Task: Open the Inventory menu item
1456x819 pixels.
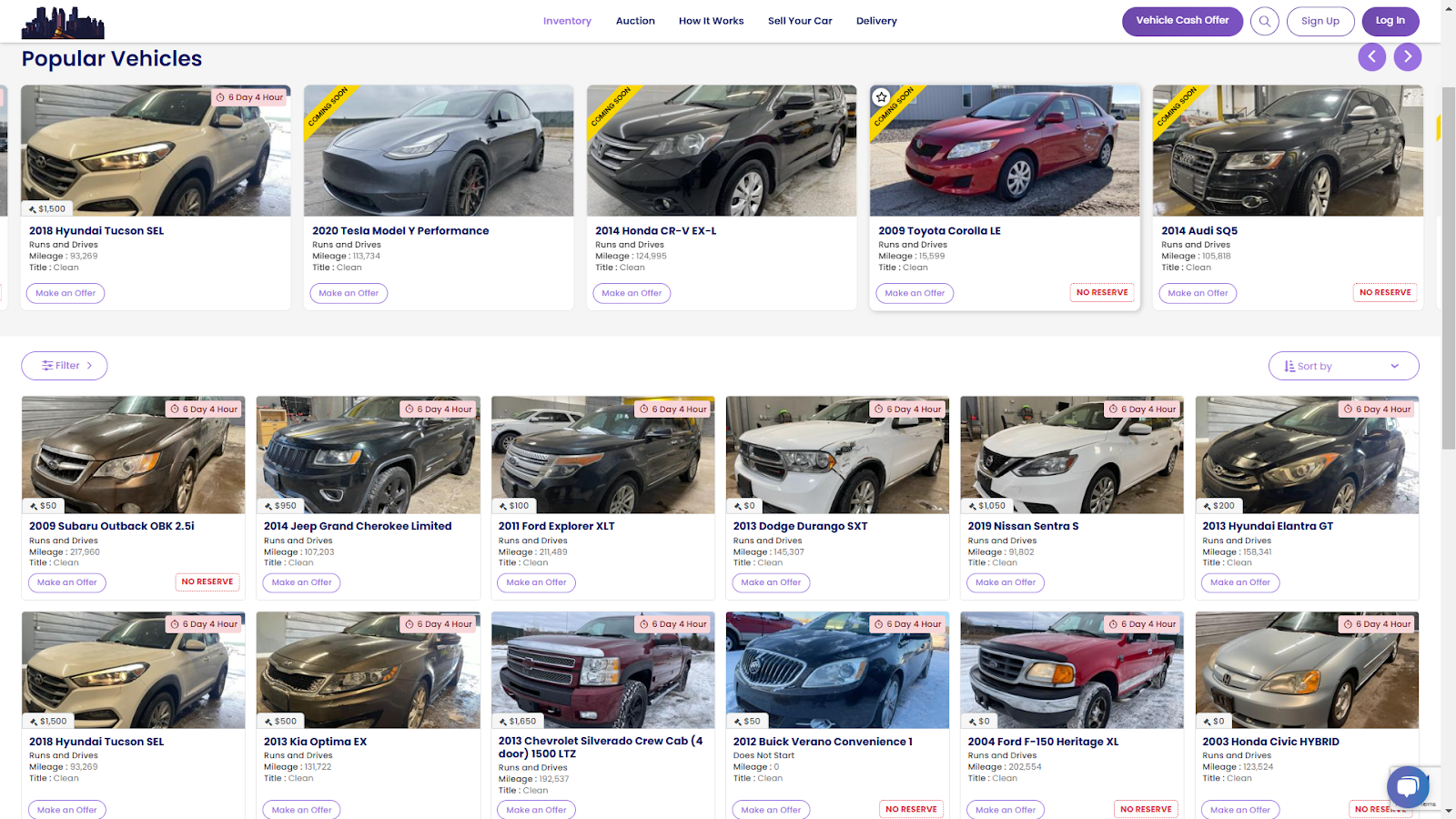Action: [567, 21]
